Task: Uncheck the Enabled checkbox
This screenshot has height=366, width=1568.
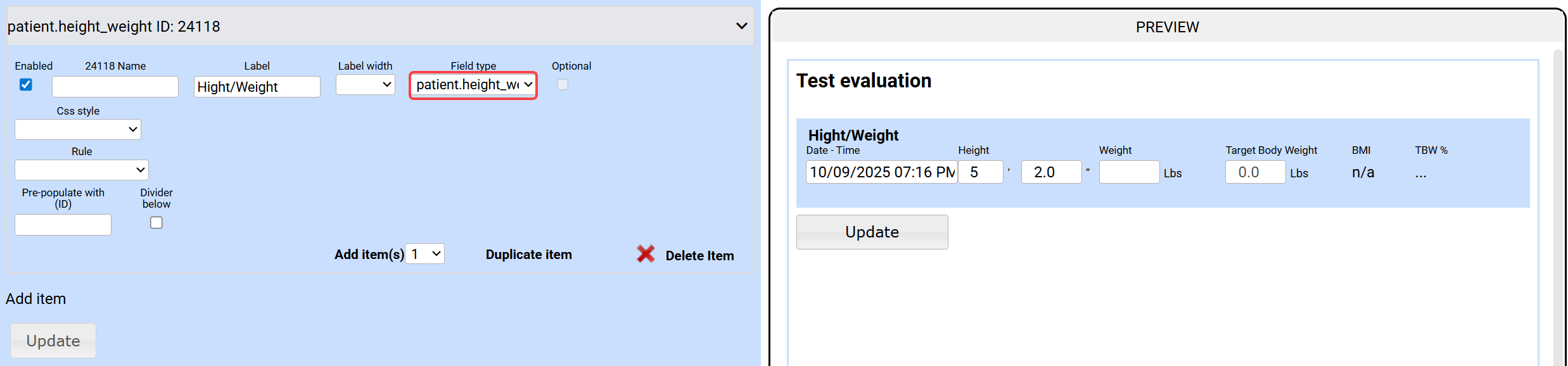Action: tap(26, 85)
